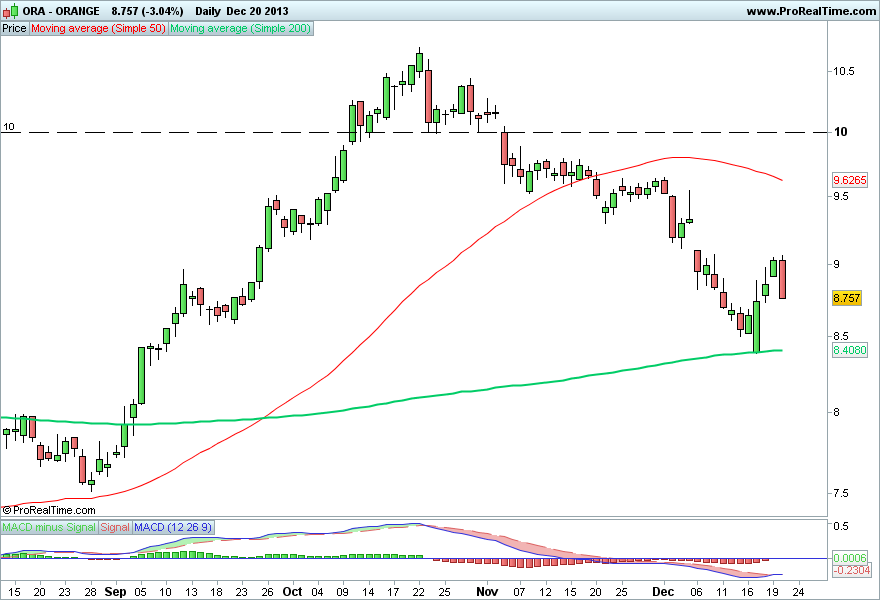880x600 pixels.
Task: Open the Moving average (Simple 50) label
Action: [98, 28]
